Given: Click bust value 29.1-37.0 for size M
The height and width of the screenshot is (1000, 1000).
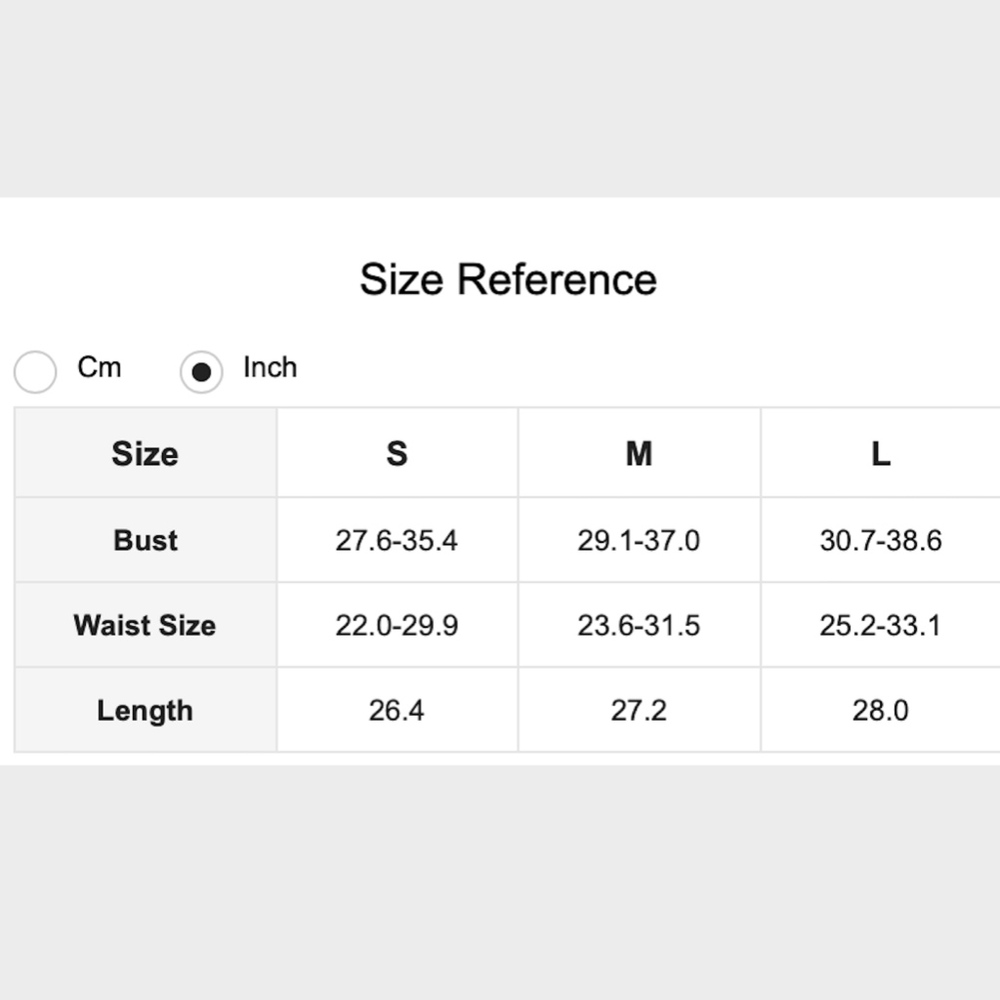Looking at the screenshot, I should [x=639, y=540].
